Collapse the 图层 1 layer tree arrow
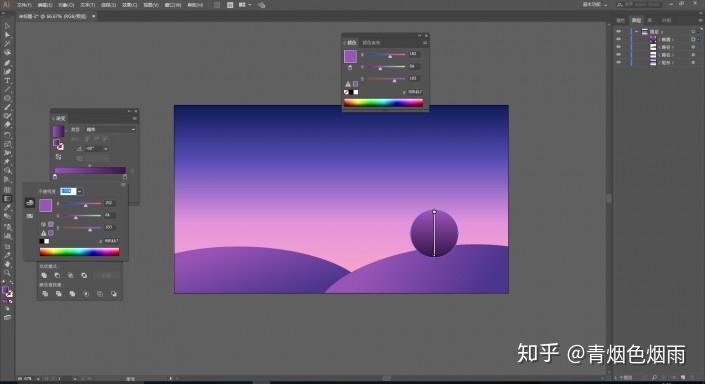 coord(636,31)
